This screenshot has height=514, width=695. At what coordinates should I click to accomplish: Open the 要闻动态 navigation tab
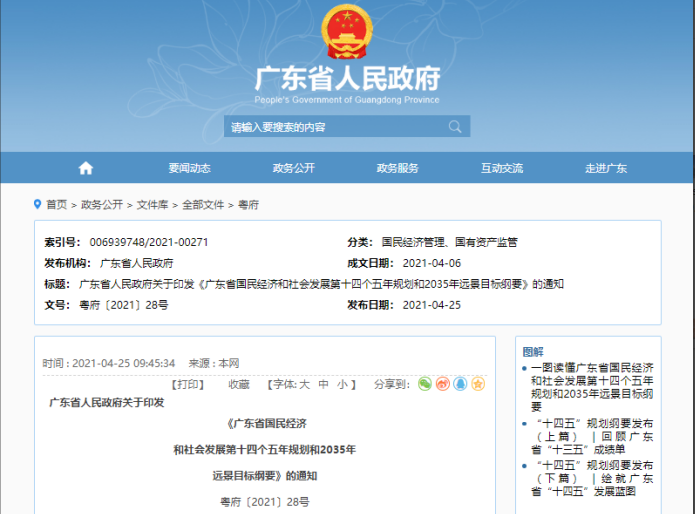189,168
